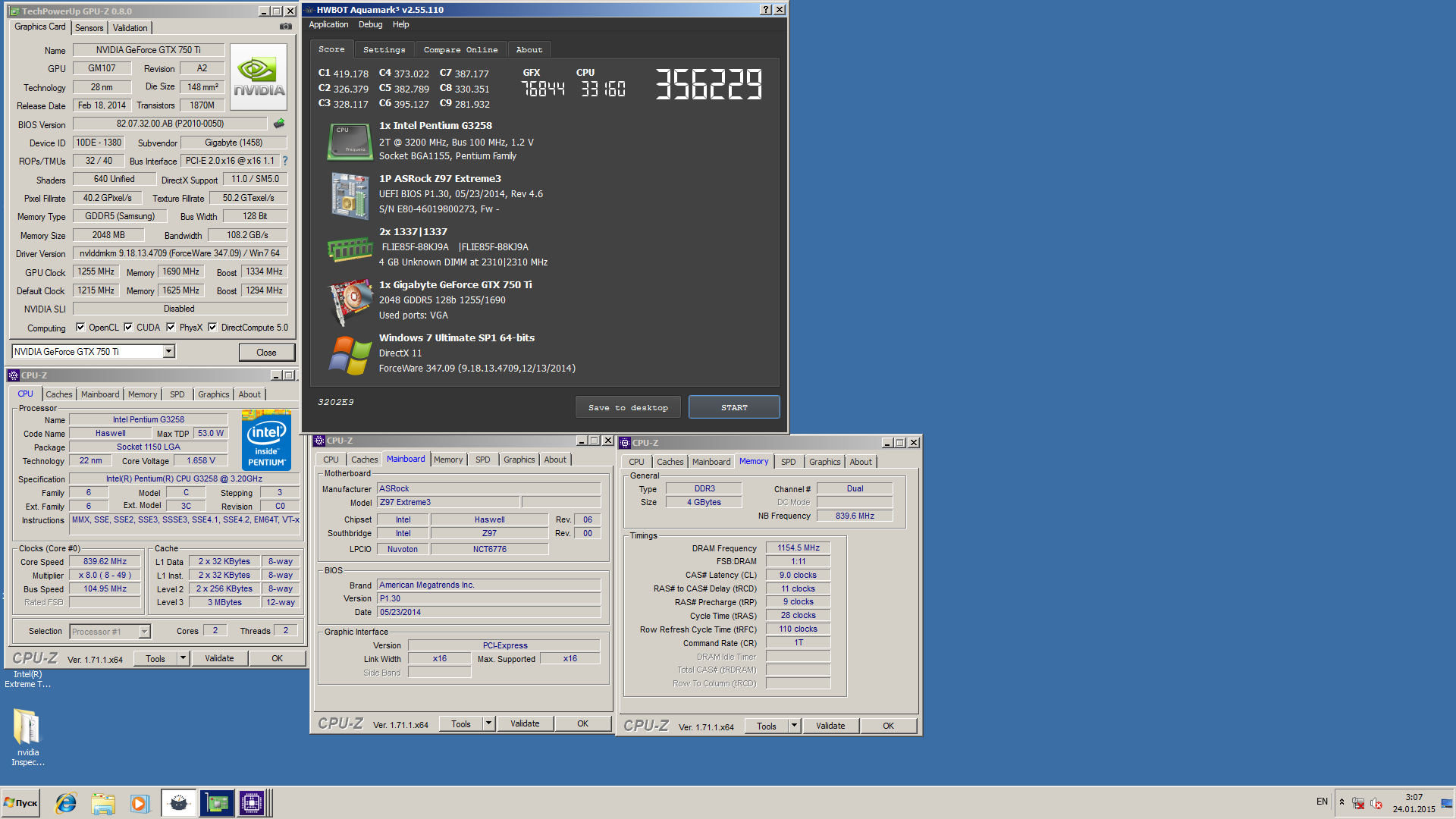The width and height of the screenshot is (1456, 819).
Task: Open the nvidia Inspector desktop folder
Action: (x=28, y=736)
